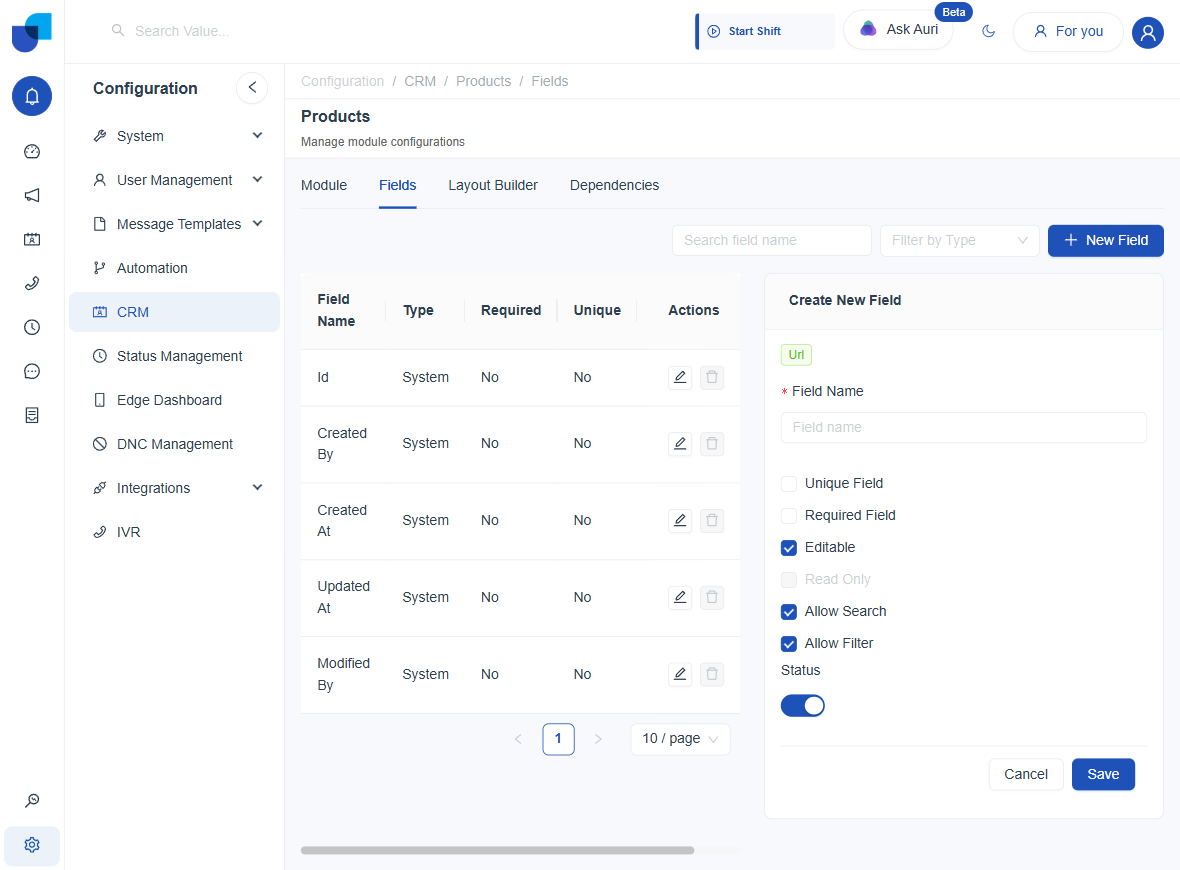Open Status Management menu item
The width and height of the screenshot is (1180, 870).
pyautogui.click(x=174, y=356)
